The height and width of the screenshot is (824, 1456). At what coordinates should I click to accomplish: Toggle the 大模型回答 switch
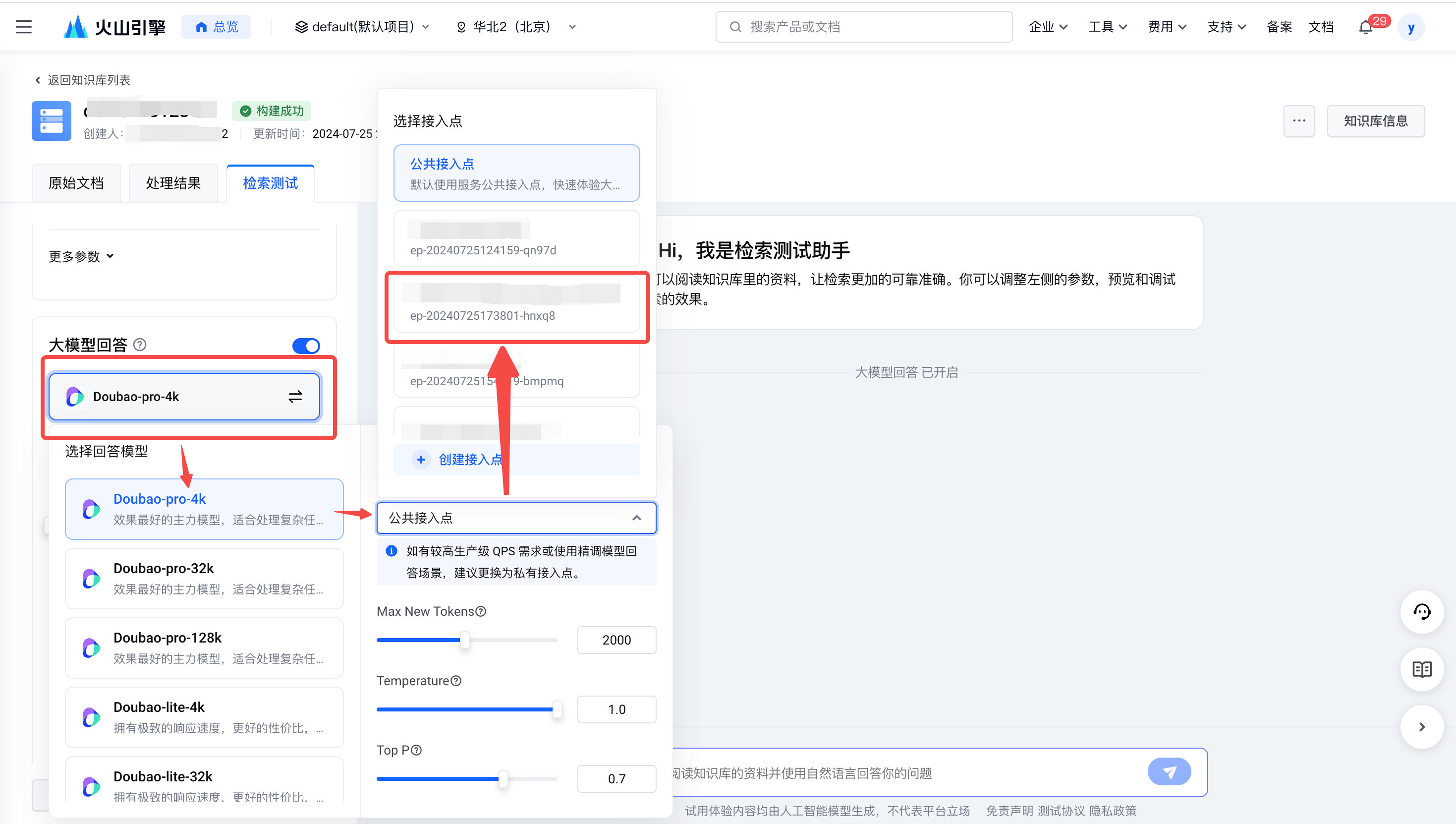tap(306, 345)
